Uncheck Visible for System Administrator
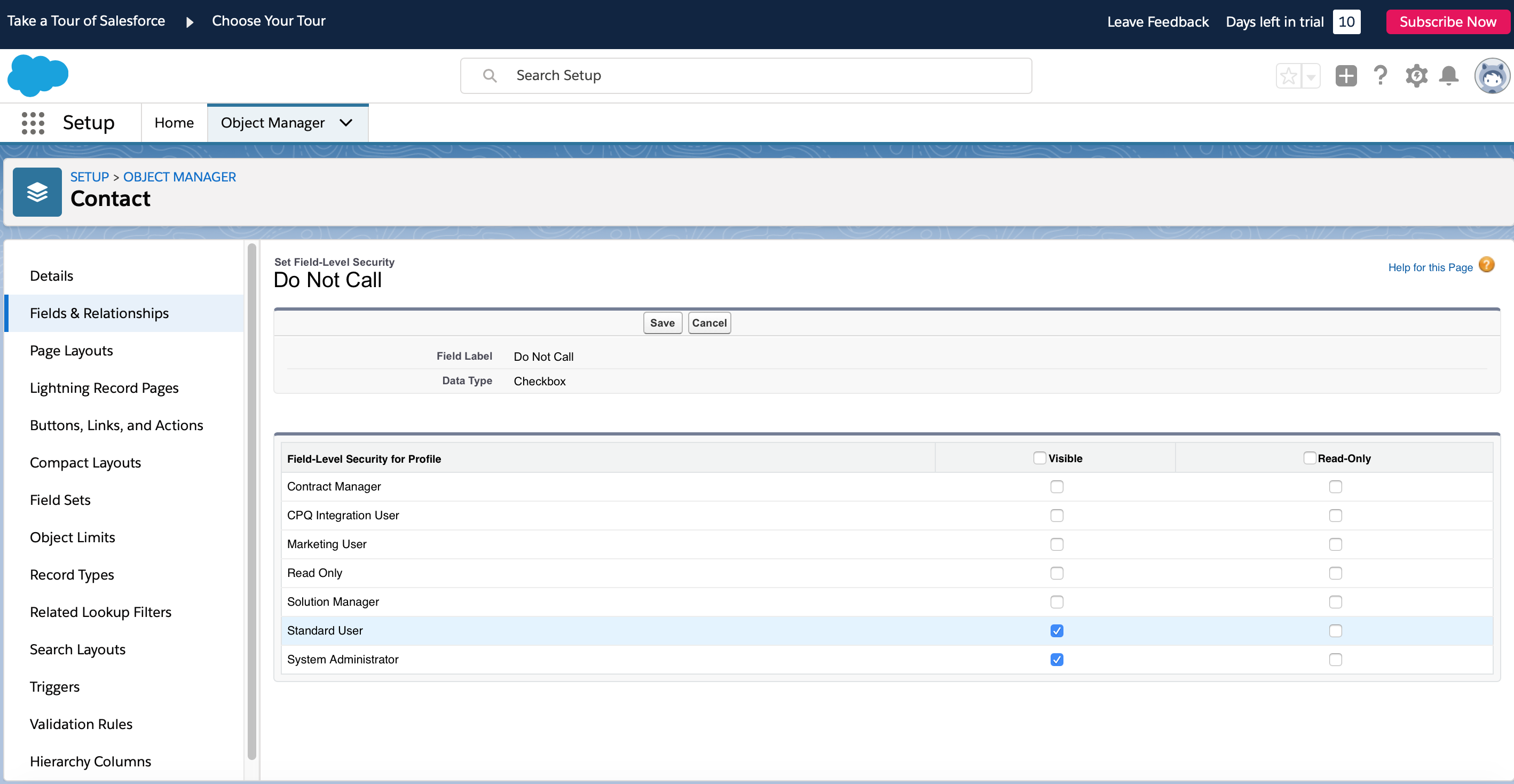This screenshot has height=784, width=1514. [1056, 660]
